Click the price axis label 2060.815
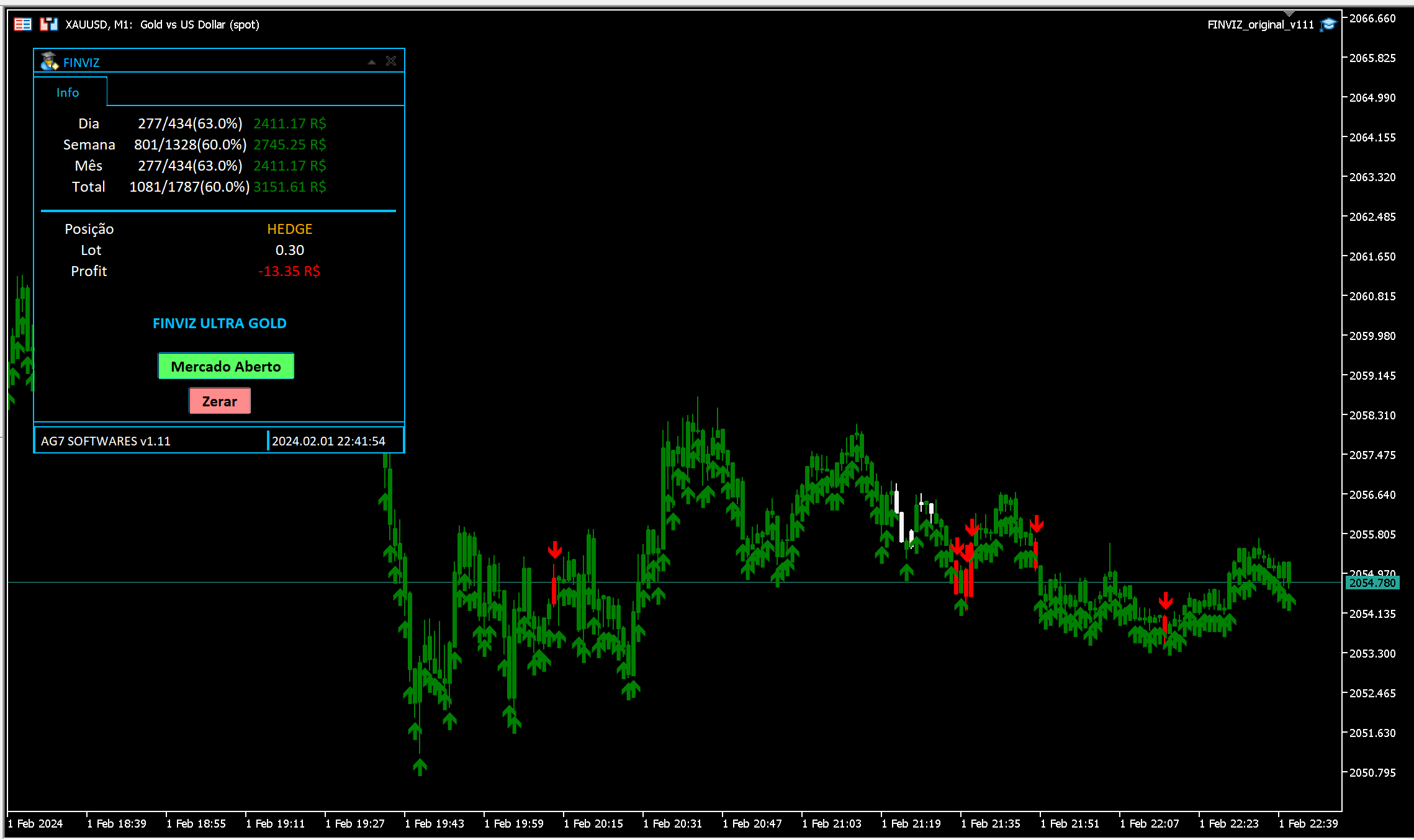1414x840 pixels. point(1372,296)
